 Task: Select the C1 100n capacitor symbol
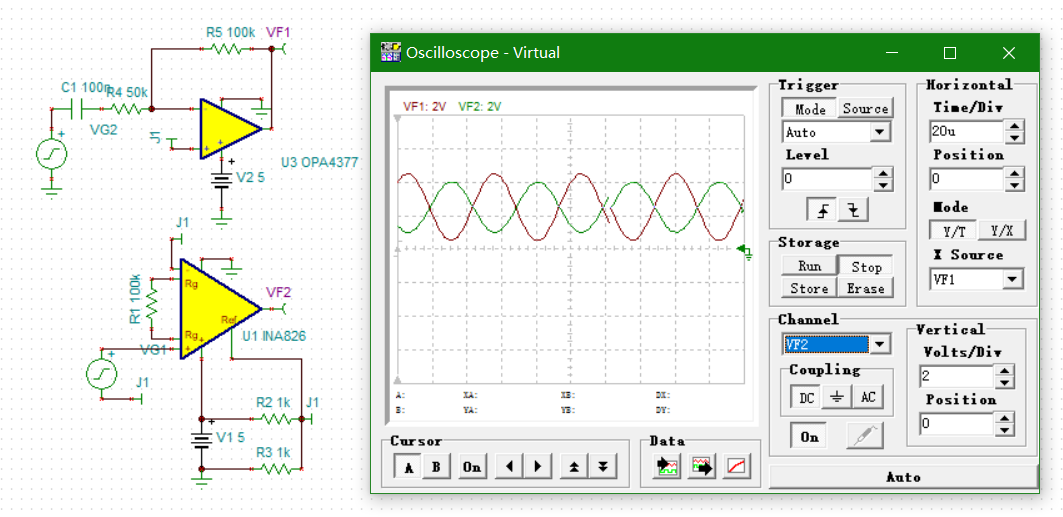(77, 108)
